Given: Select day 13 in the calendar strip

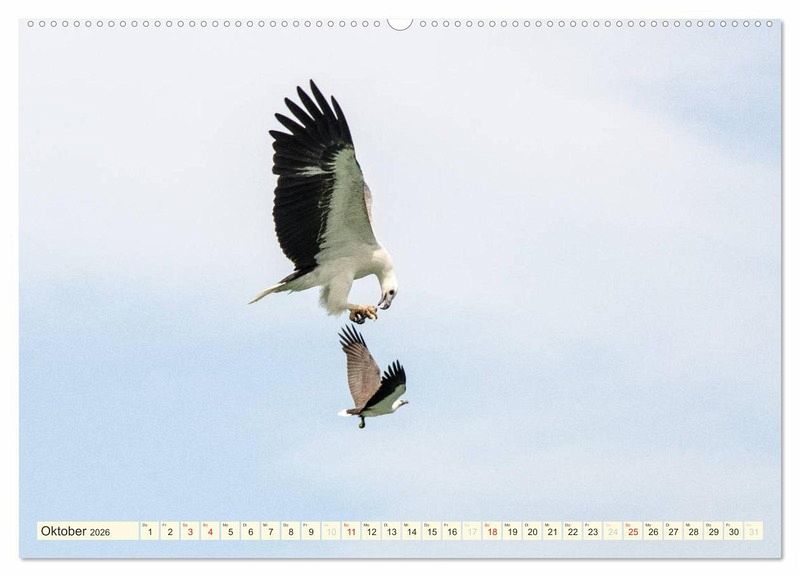Looking at the screenshot, I should pyautogui.click(x=391, y=531).
